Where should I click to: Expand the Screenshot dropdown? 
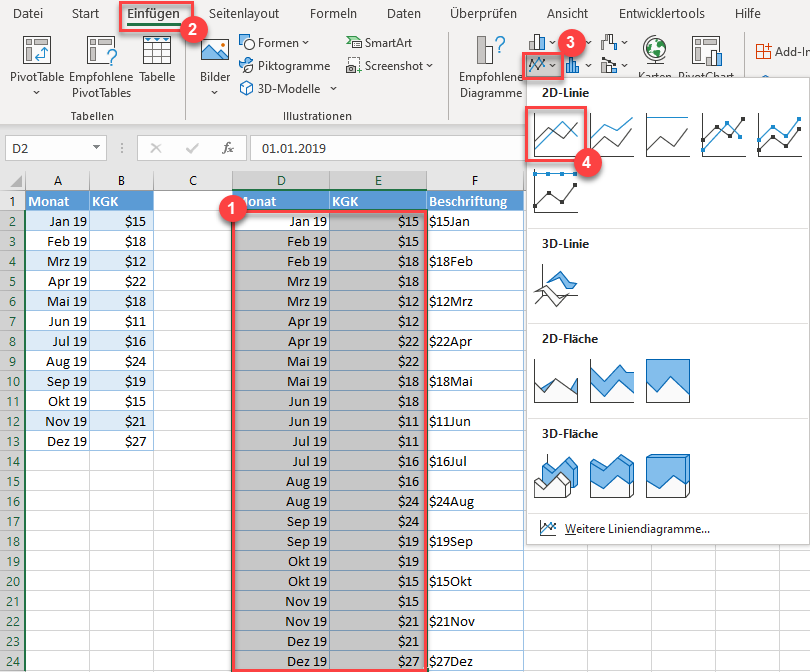click(430, 66)
